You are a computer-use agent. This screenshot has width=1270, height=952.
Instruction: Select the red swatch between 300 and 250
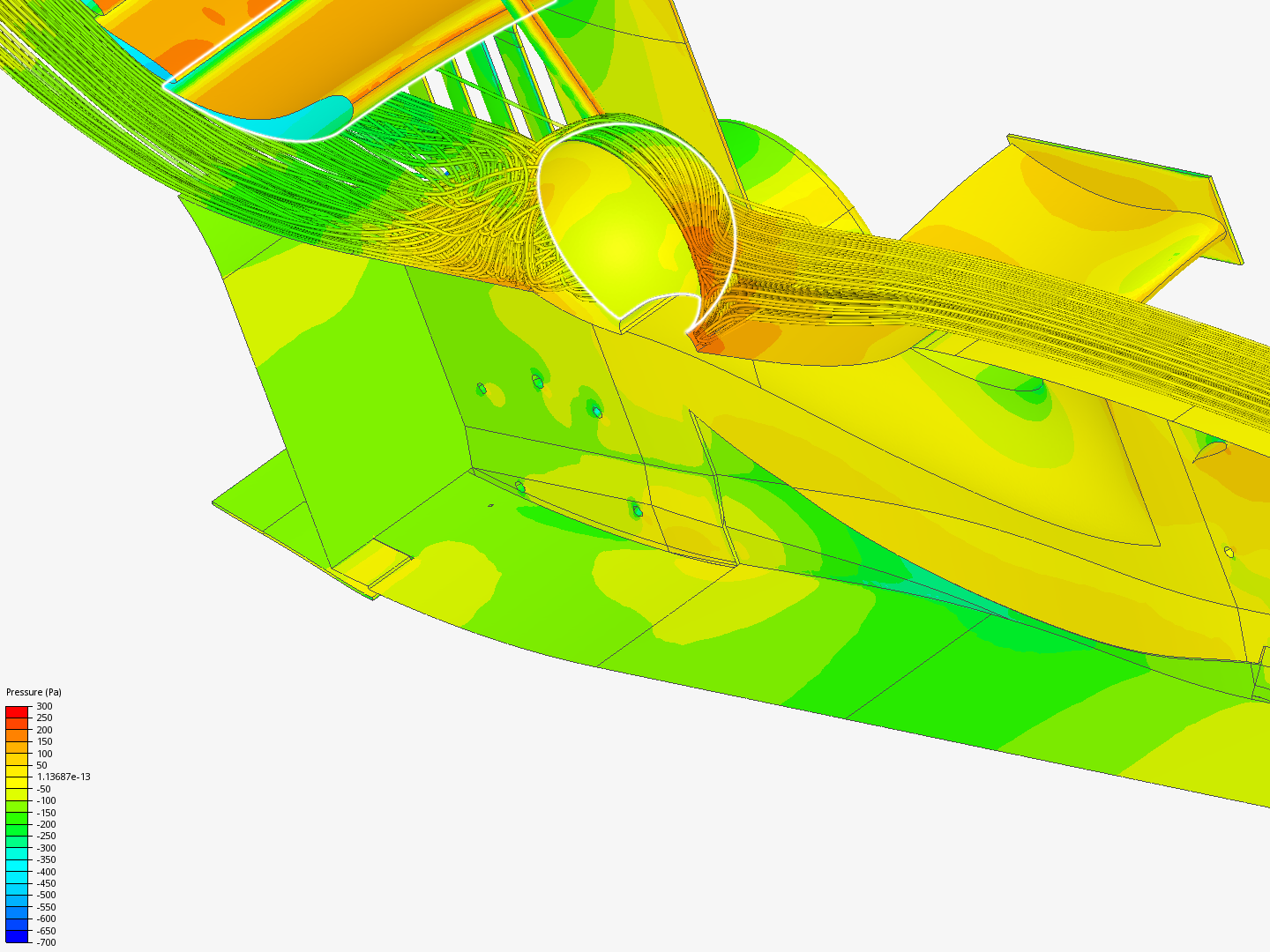[18, 712]
